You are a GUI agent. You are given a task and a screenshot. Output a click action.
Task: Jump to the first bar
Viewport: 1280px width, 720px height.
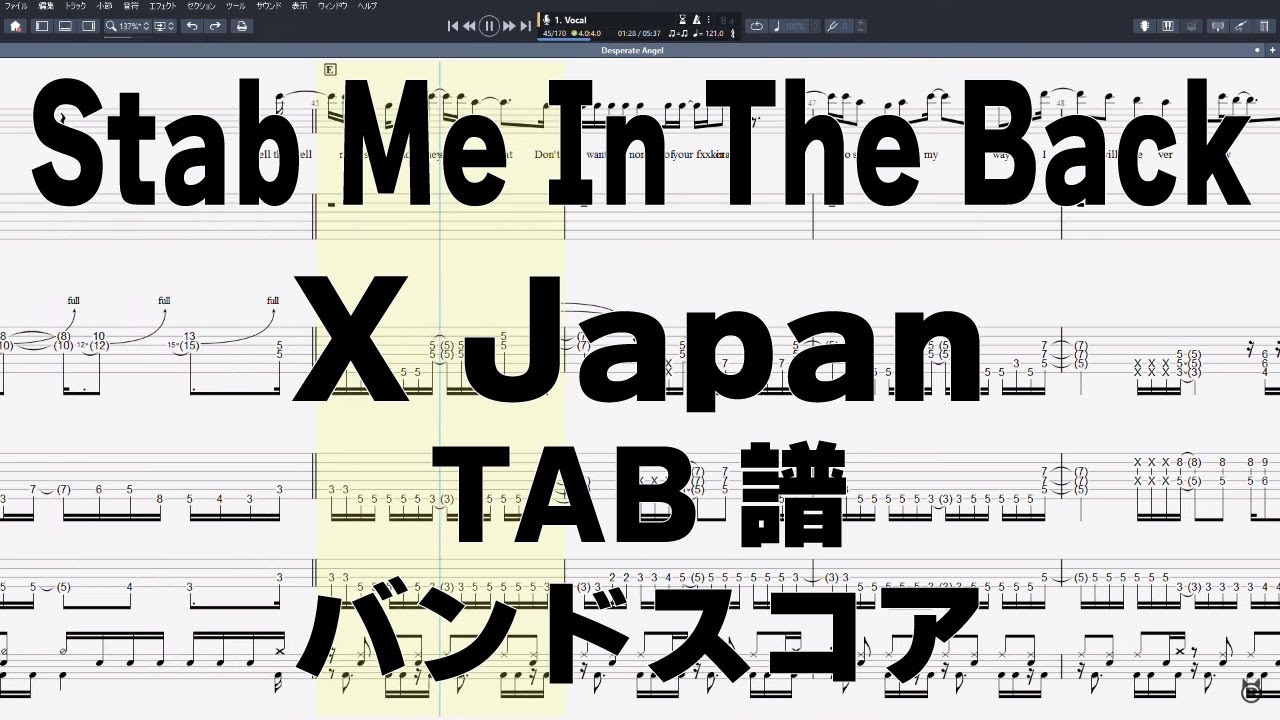[453, 26]
